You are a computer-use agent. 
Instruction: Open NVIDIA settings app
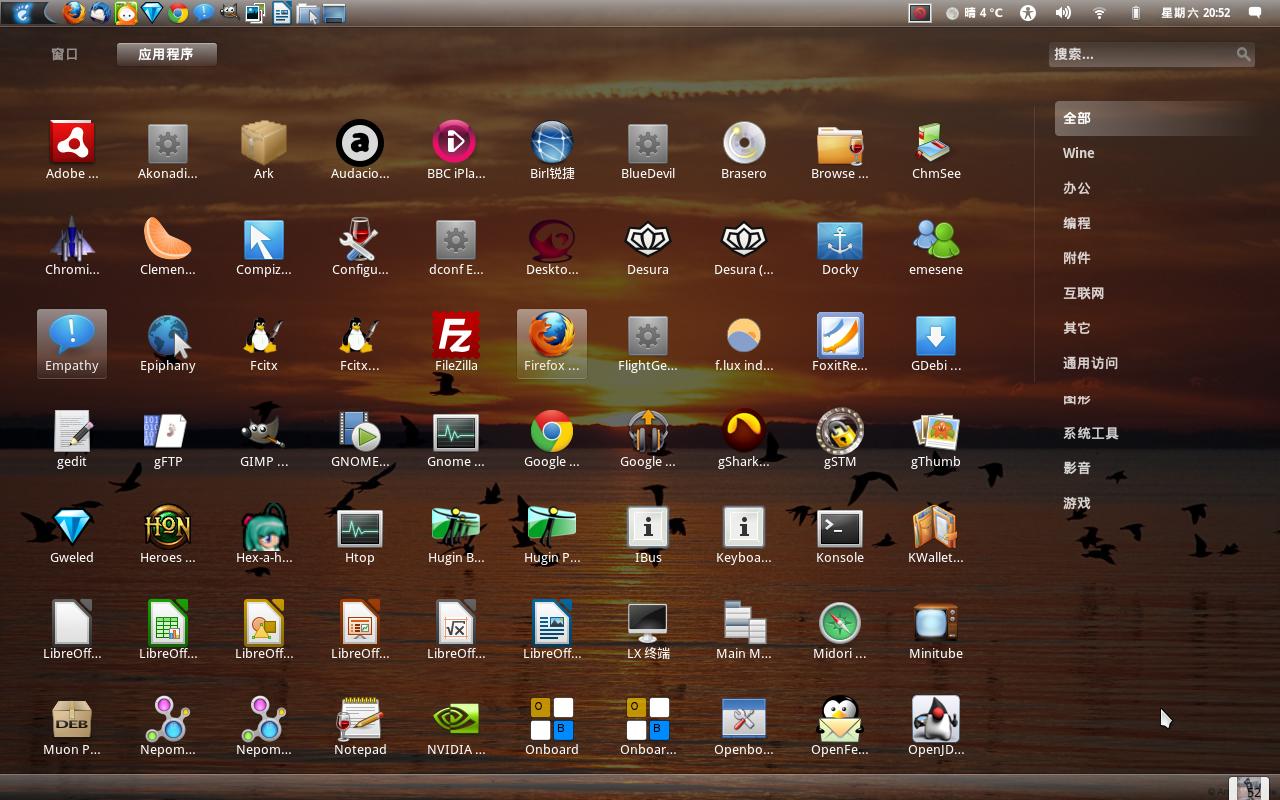(456, 719)
